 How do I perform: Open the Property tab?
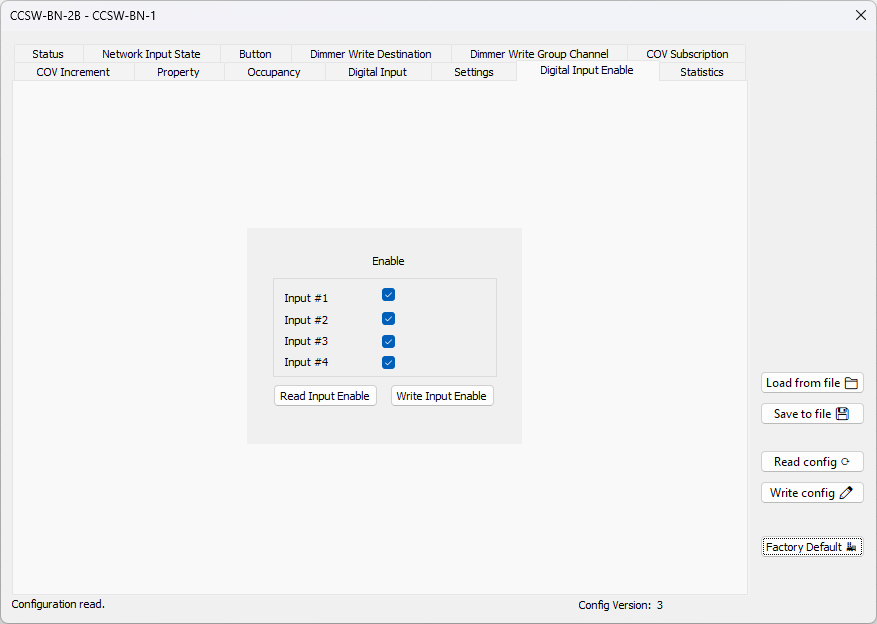tap(178, 72)
